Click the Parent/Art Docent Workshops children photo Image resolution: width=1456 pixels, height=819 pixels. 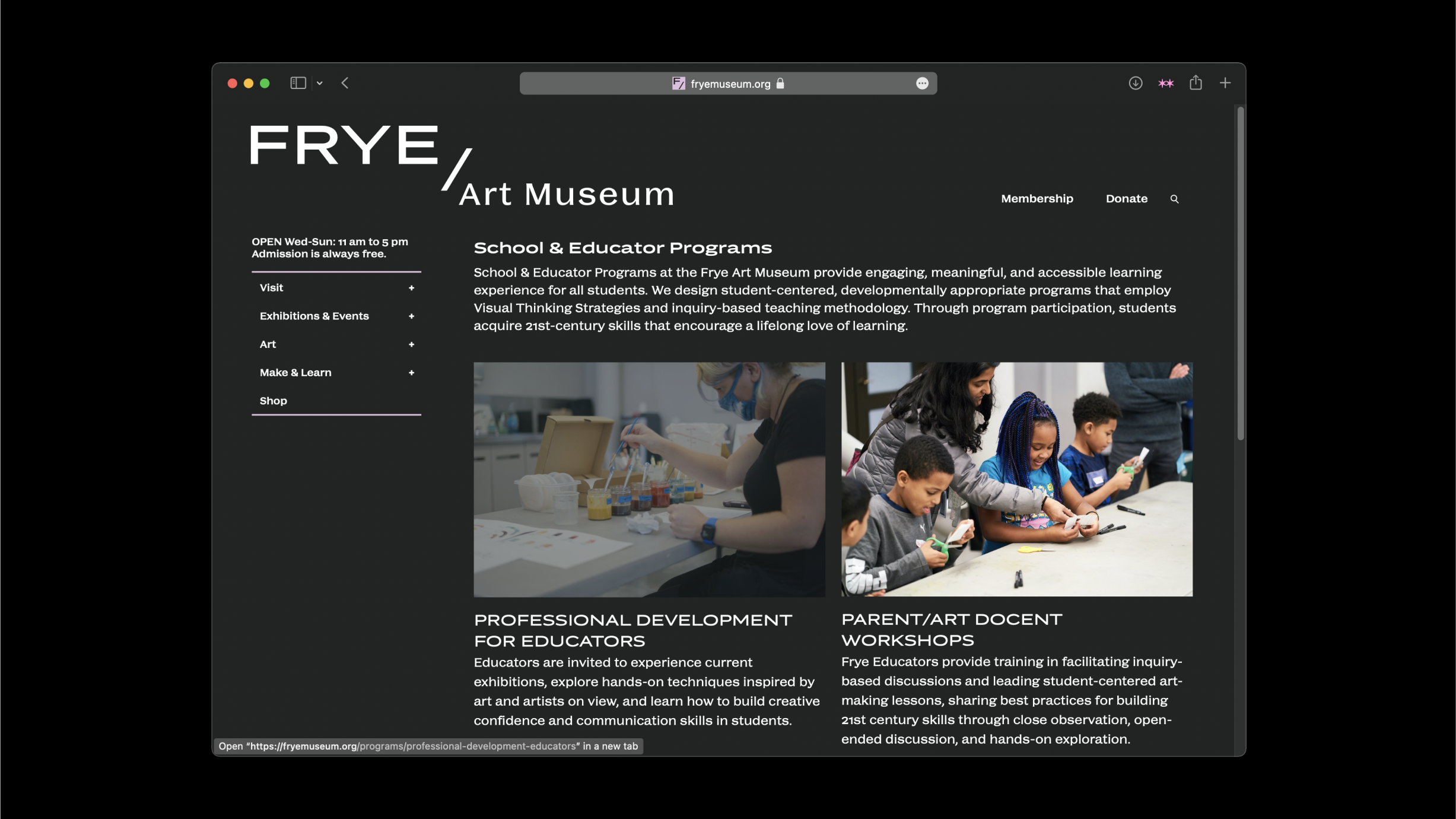[1016, 479]
